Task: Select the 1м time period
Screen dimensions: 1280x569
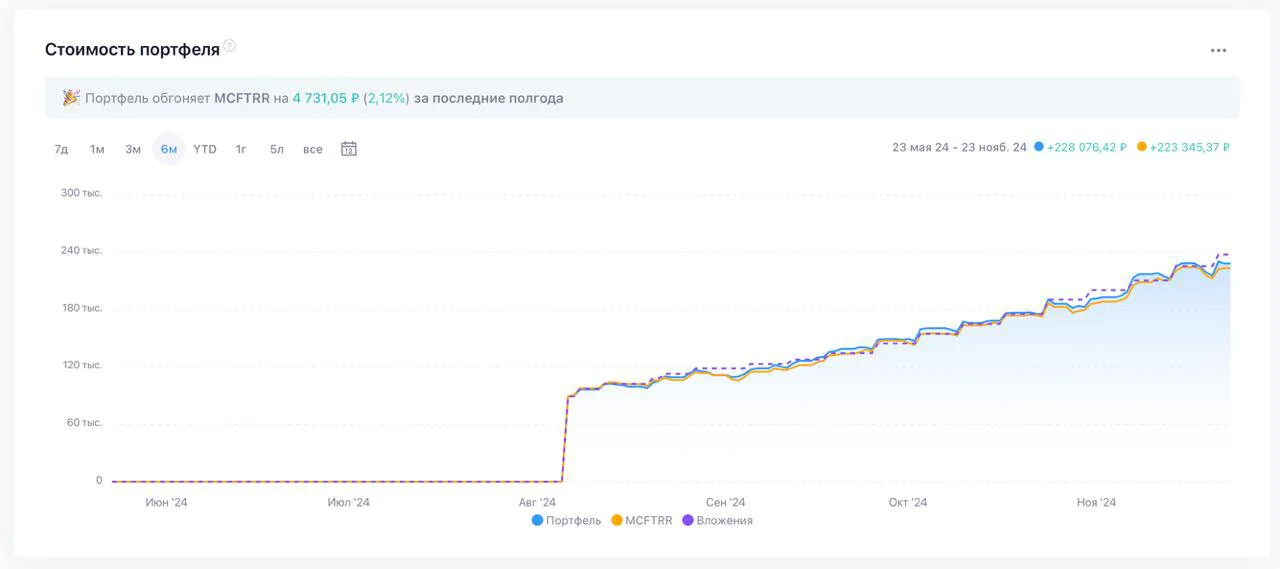Action: click(x=97, y=149)
